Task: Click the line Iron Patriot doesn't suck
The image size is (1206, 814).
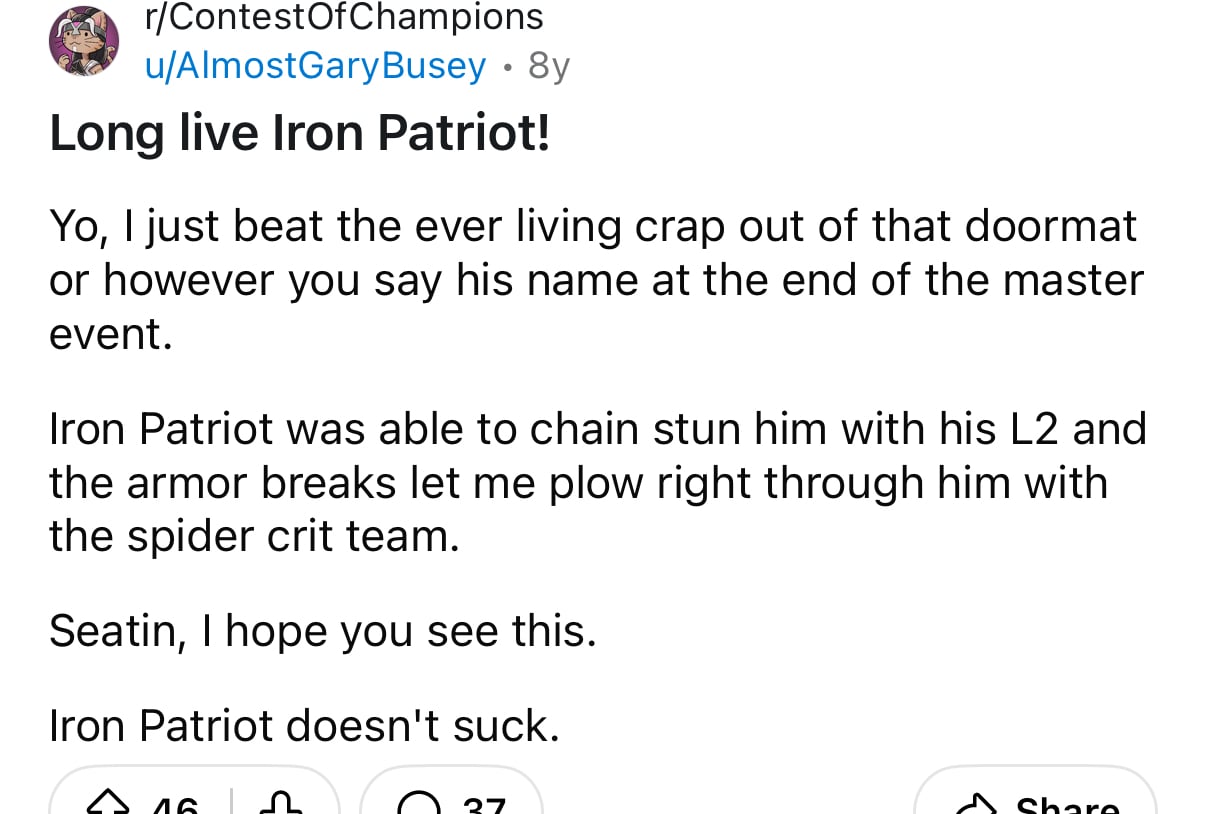Action: pyautogui.click(x=304, y=726)
